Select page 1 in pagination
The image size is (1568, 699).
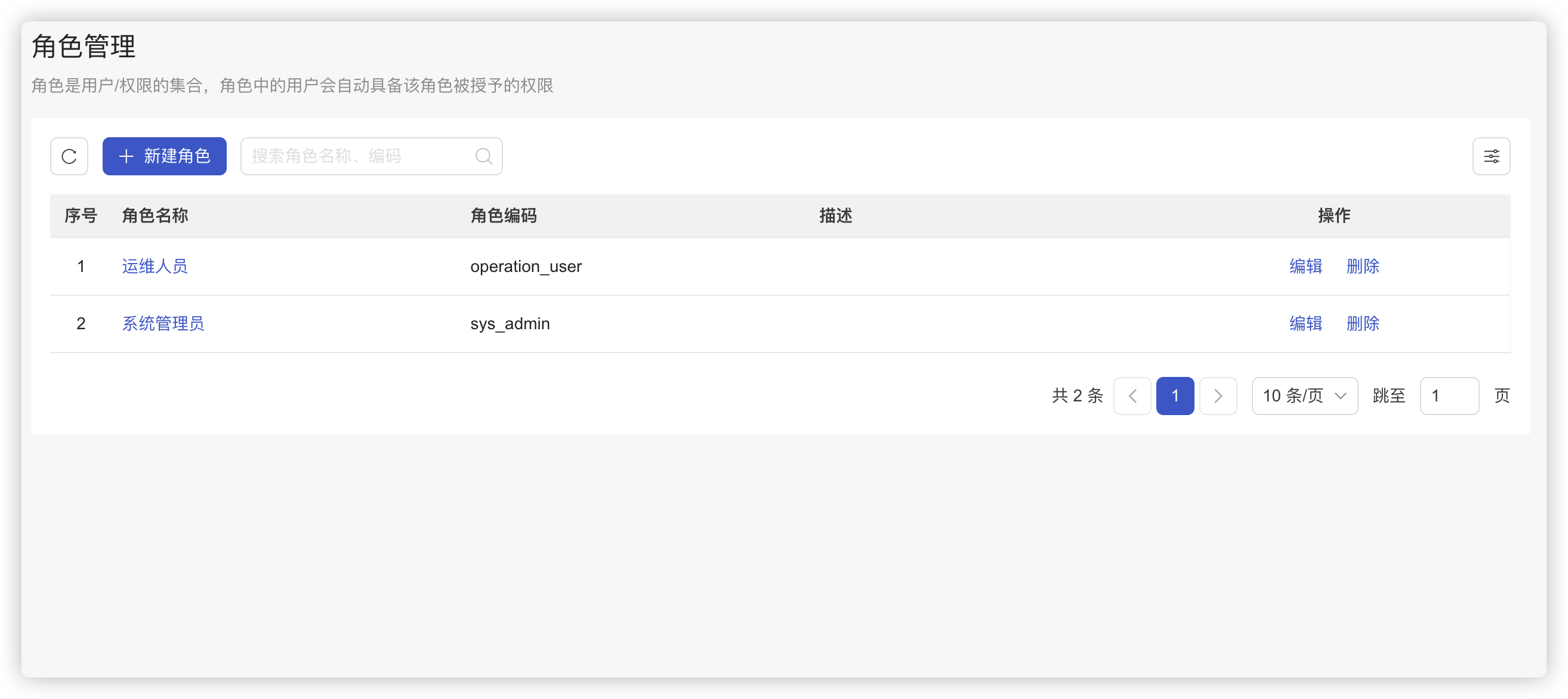pos(1174,396)
